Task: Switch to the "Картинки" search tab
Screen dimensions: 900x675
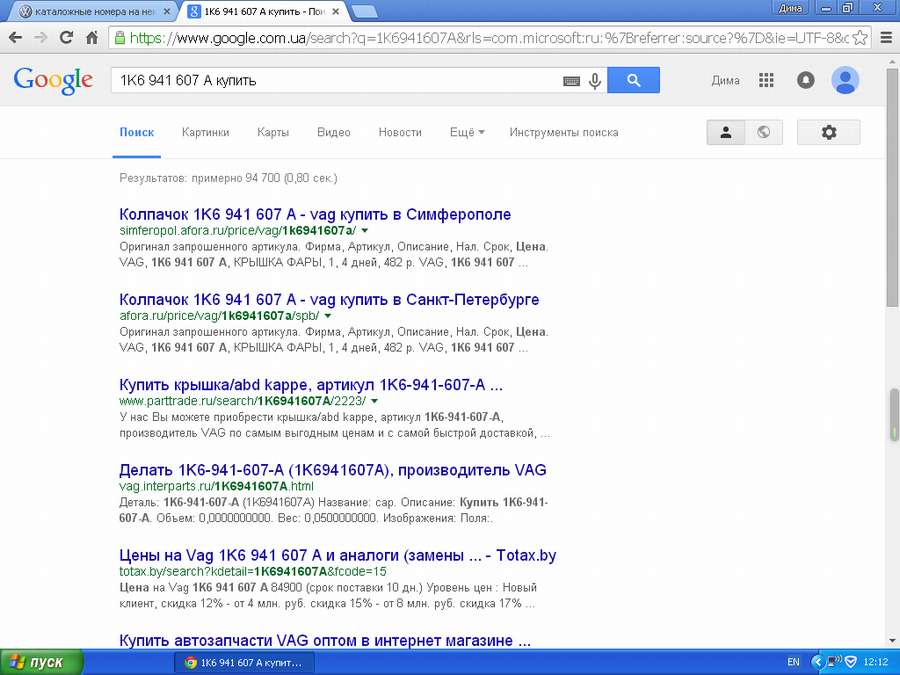Action: (205, 132)
